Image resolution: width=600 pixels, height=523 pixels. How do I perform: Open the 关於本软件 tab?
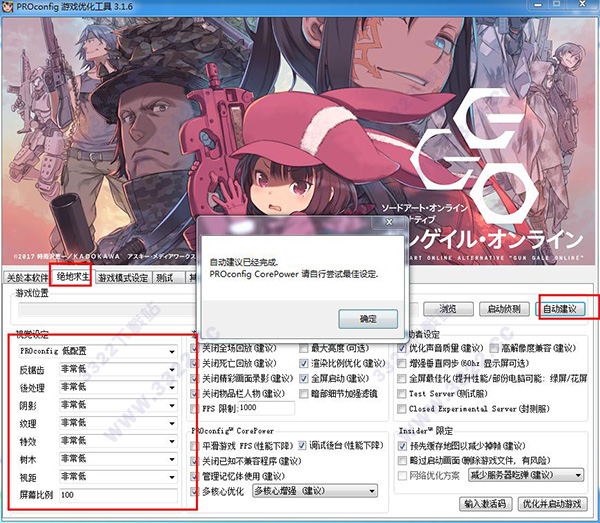click(27, 277)
